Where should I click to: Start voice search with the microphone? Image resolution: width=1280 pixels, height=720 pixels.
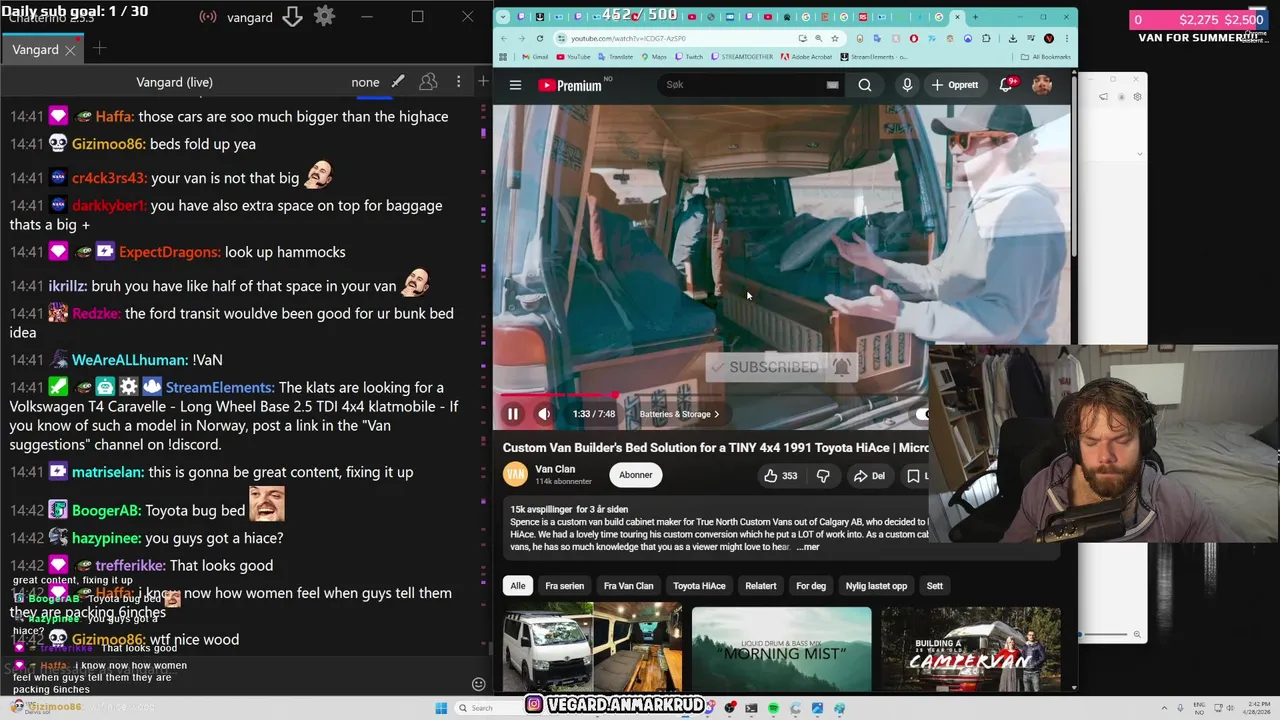coord(907,85)
